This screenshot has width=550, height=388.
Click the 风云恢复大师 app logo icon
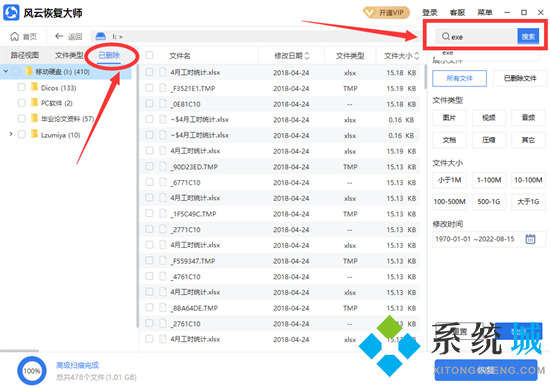point(11,13)
